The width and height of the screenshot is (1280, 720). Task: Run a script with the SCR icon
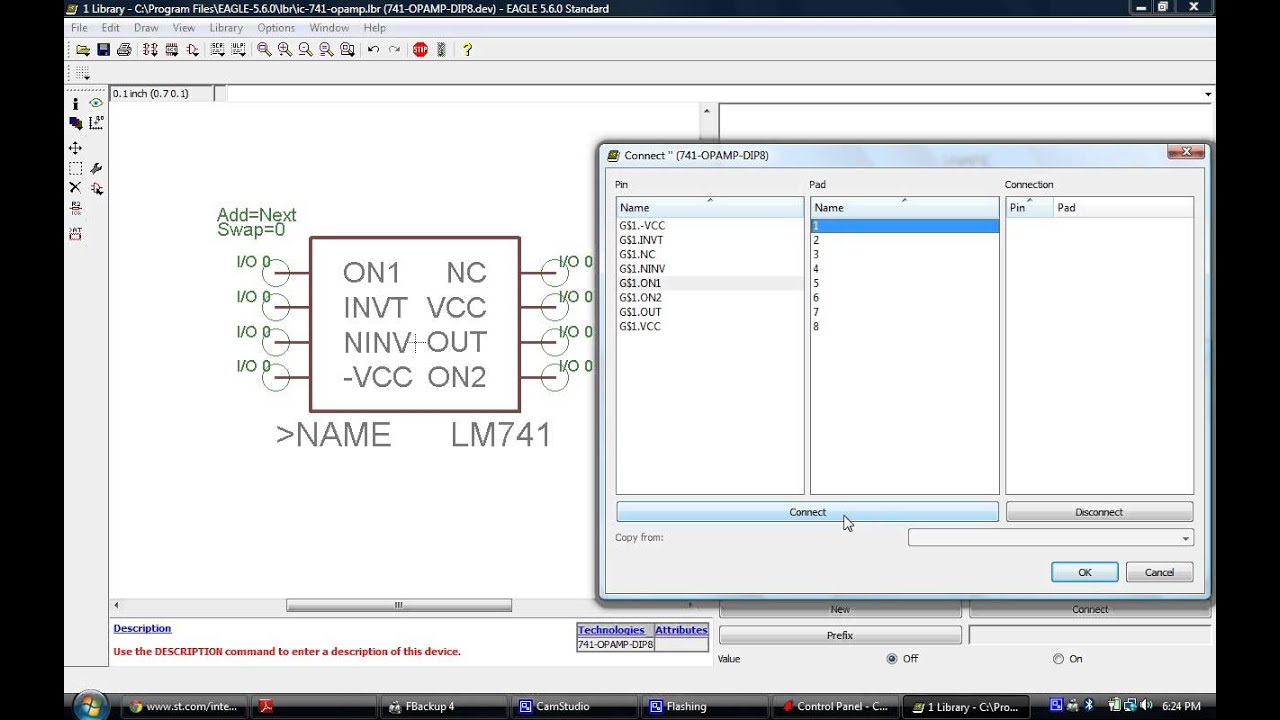click(x=217, y=49)
